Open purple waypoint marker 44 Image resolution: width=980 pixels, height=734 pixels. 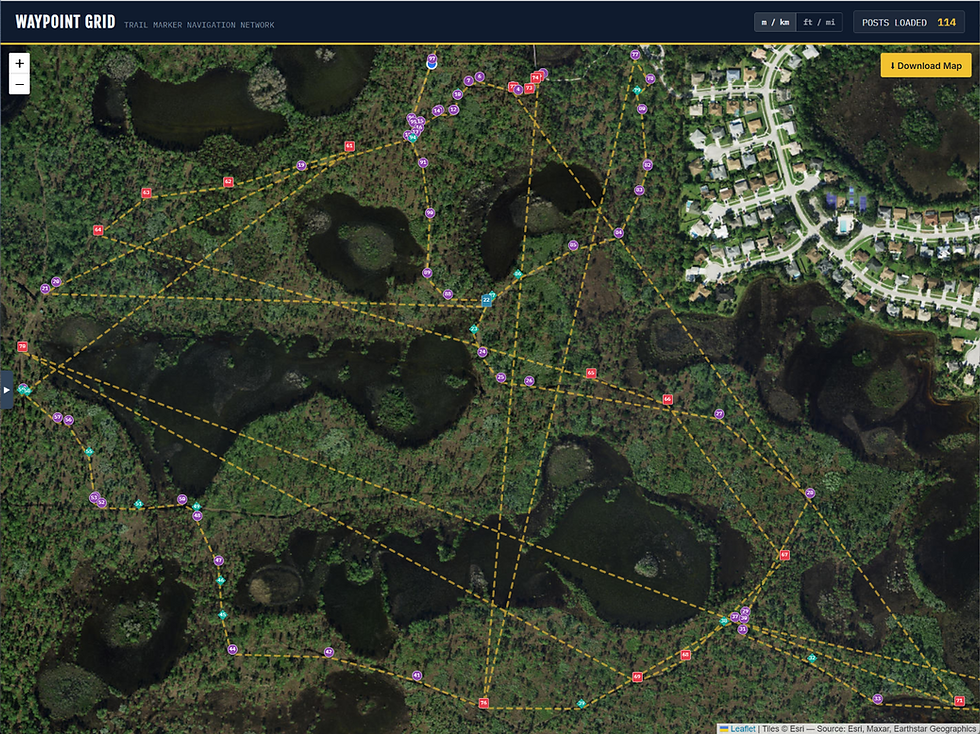pos(232,649)
